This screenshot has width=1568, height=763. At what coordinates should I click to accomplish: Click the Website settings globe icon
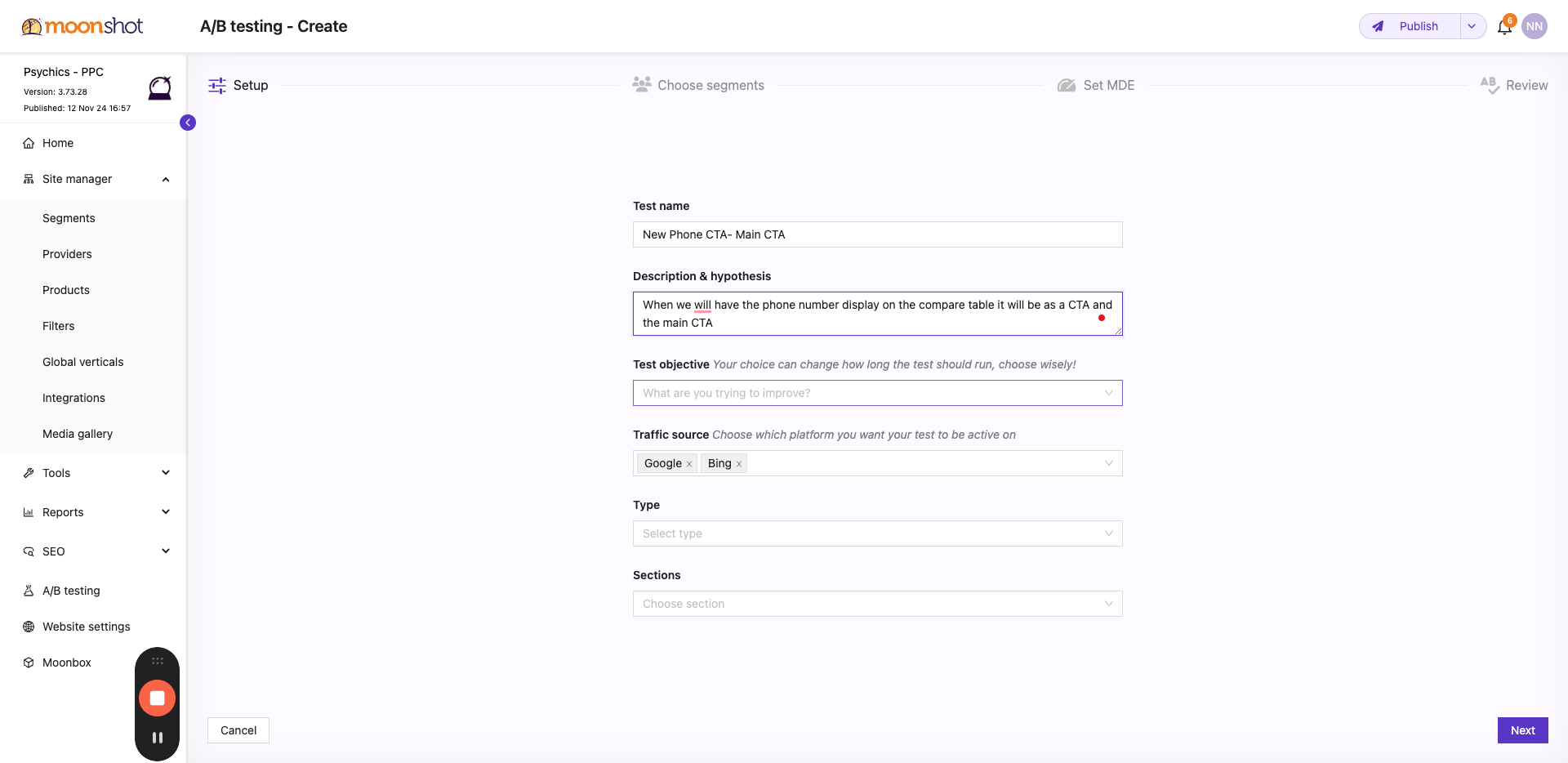(29, 627)
